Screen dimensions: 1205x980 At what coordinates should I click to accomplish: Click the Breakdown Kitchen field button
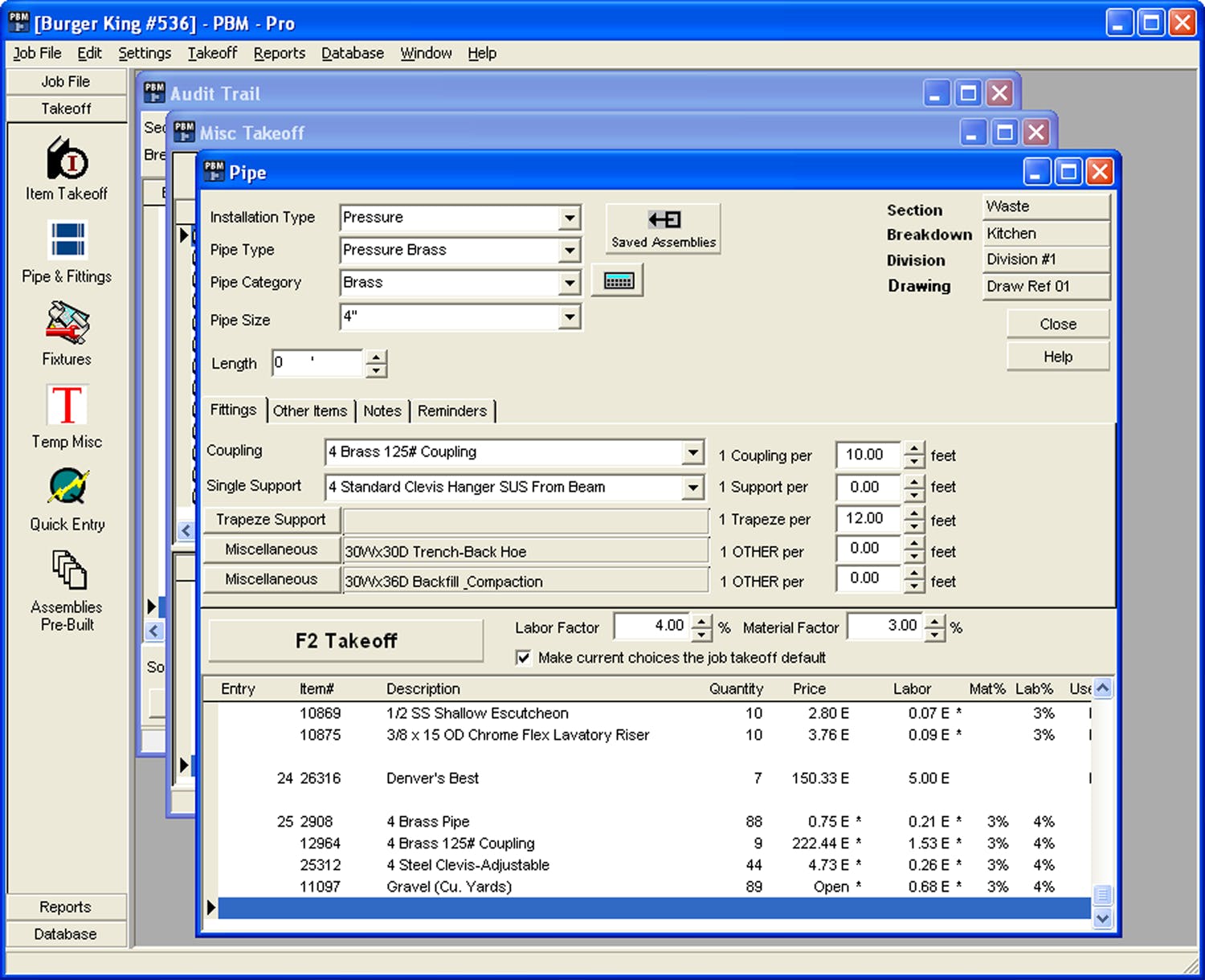(x=1046, y=234)
